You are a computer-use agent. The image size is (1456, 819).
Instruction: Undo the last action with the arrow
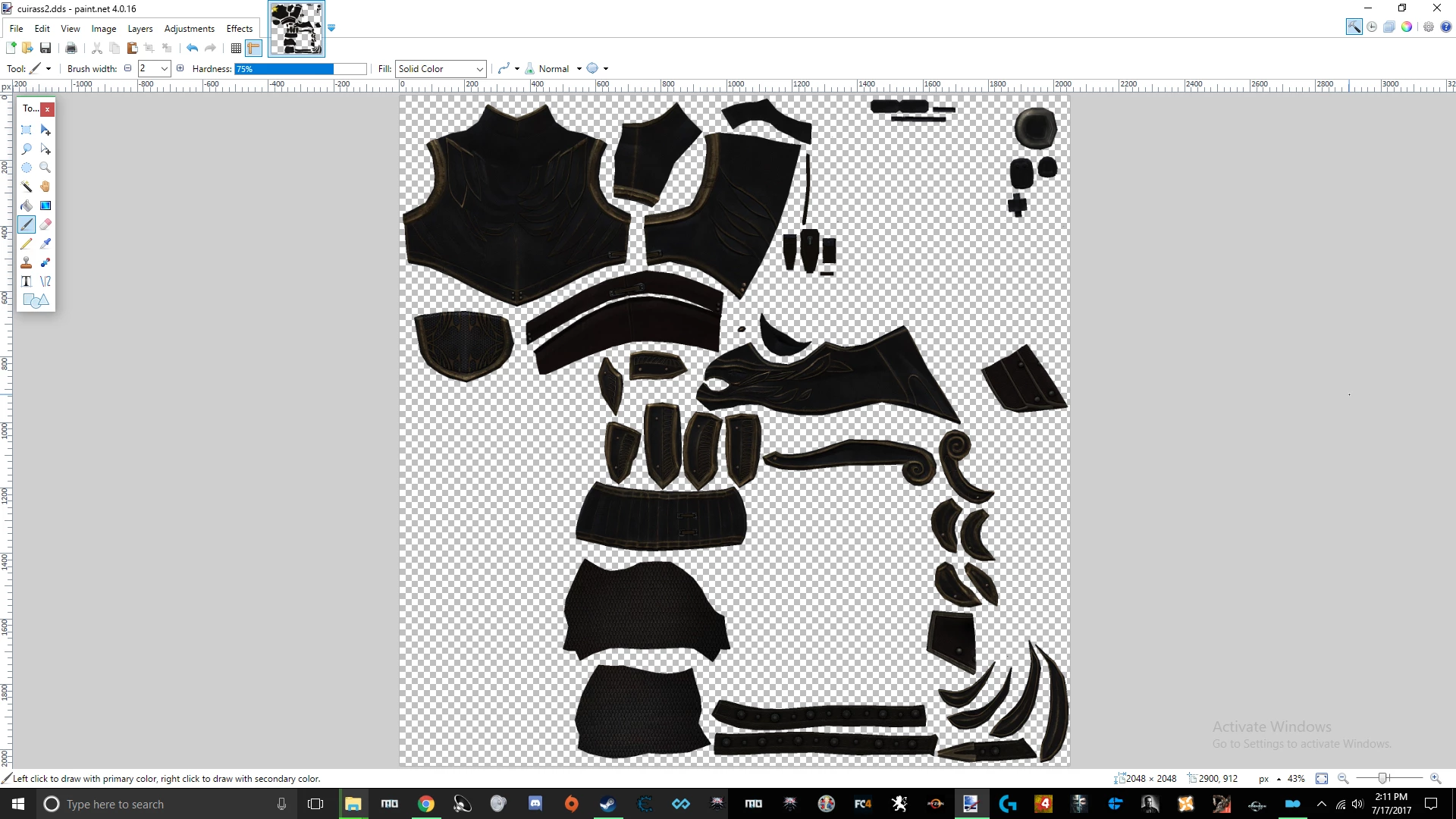pos(193,48)
